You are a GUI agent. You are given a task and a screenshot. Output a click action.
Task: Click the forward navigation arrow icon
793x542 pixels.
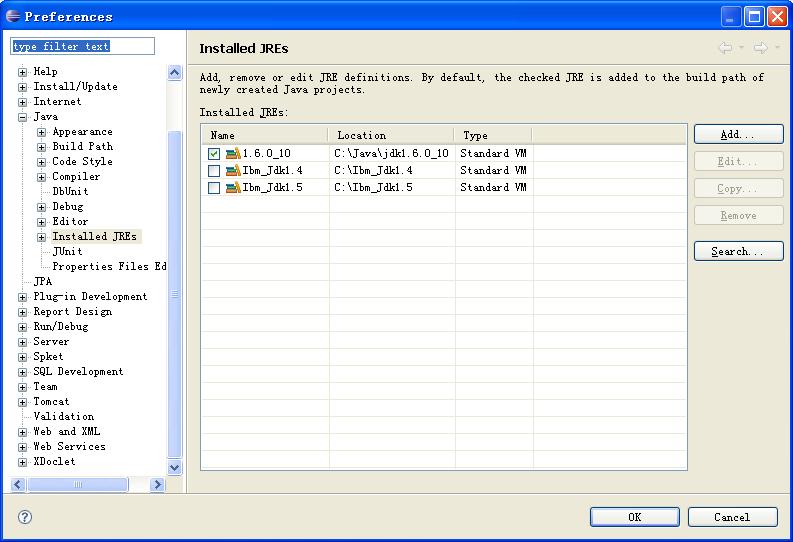(x=761, y=48)
